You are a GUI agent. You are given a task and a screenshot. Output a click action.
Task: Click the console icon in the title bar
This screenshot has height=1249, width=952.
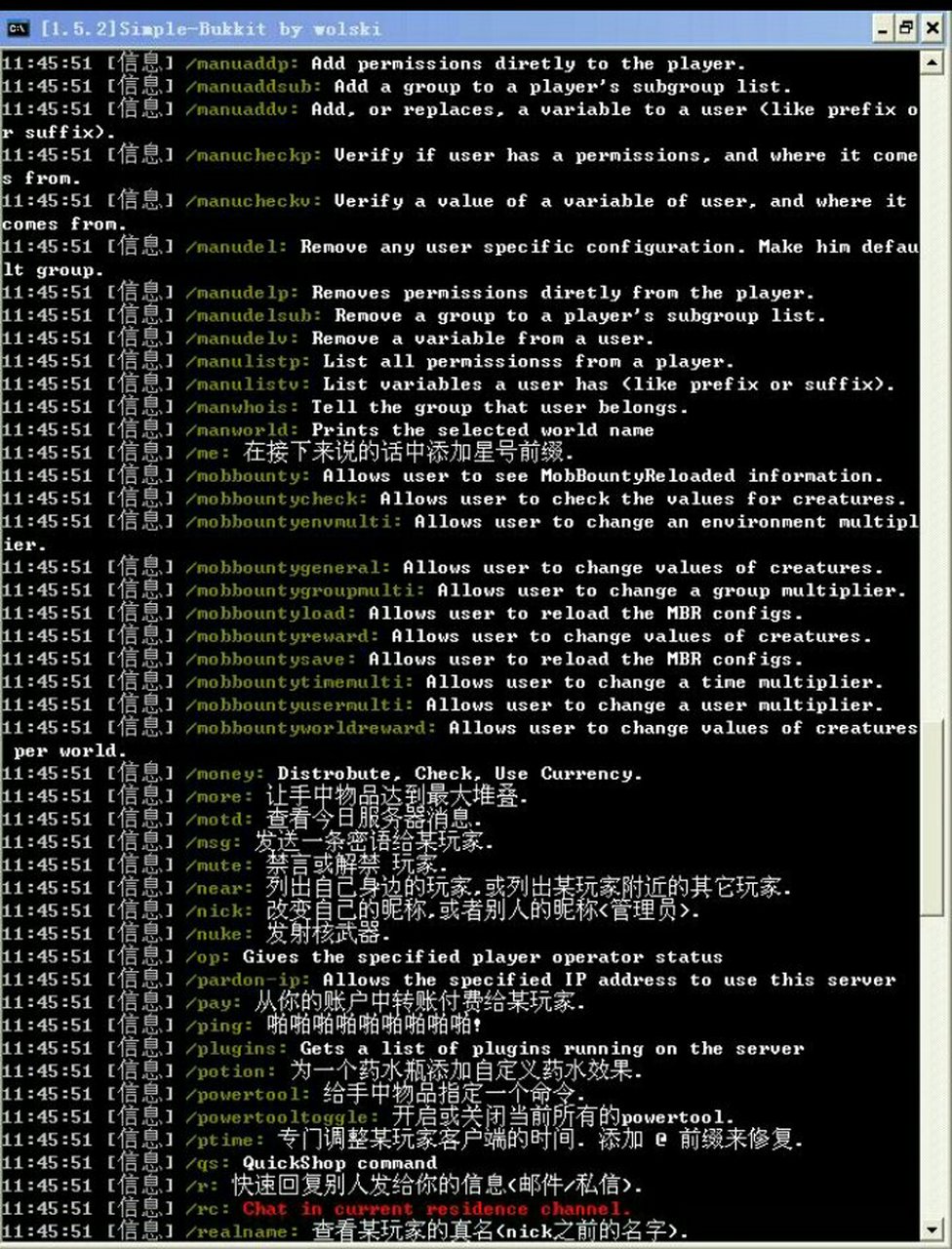pos(17,28)
